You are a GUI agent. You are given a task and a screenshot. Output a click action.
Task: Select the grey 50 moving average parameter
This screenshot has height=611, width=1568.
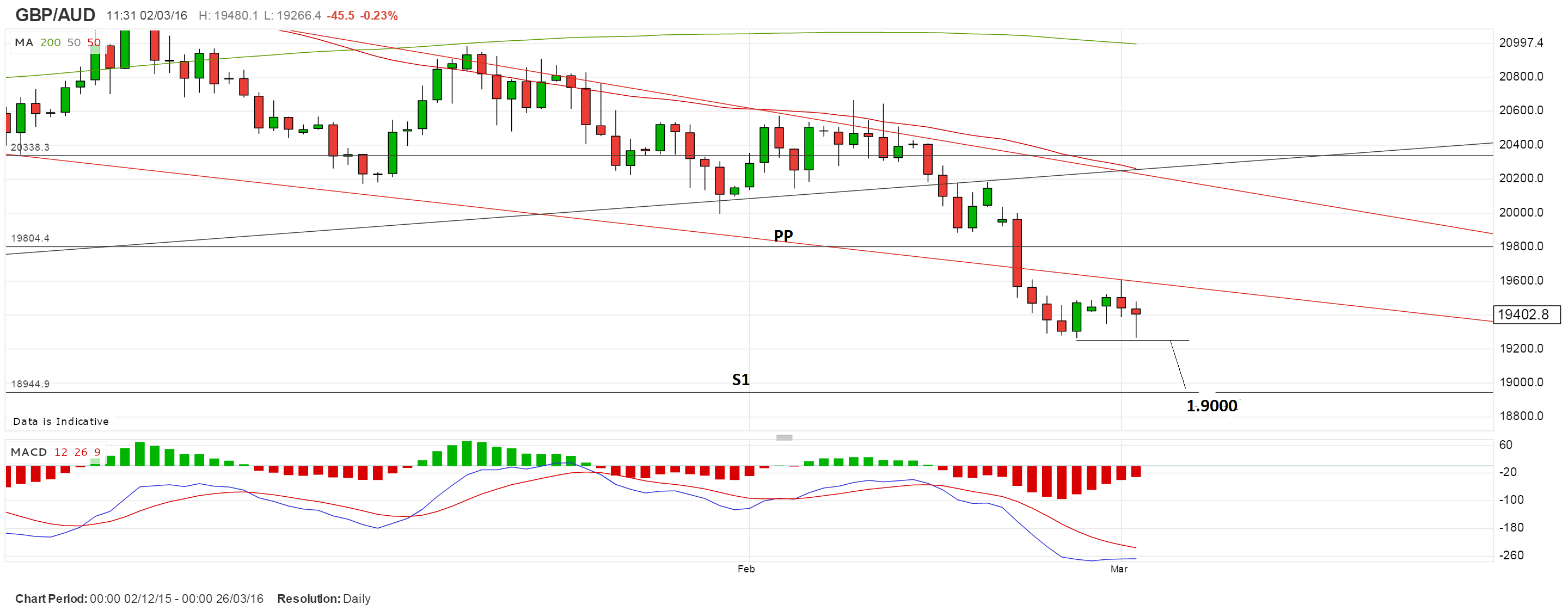coord(73,42)
